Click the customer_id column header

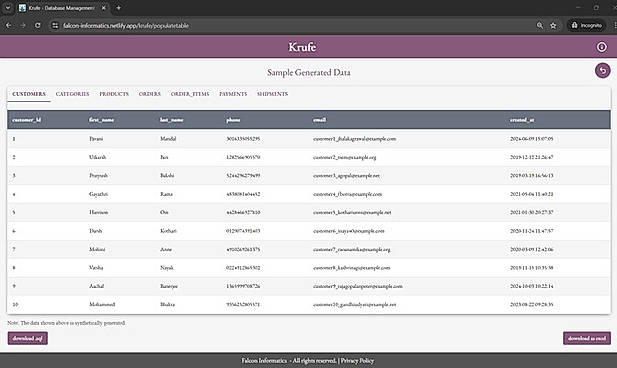click(x=26, y=120)
